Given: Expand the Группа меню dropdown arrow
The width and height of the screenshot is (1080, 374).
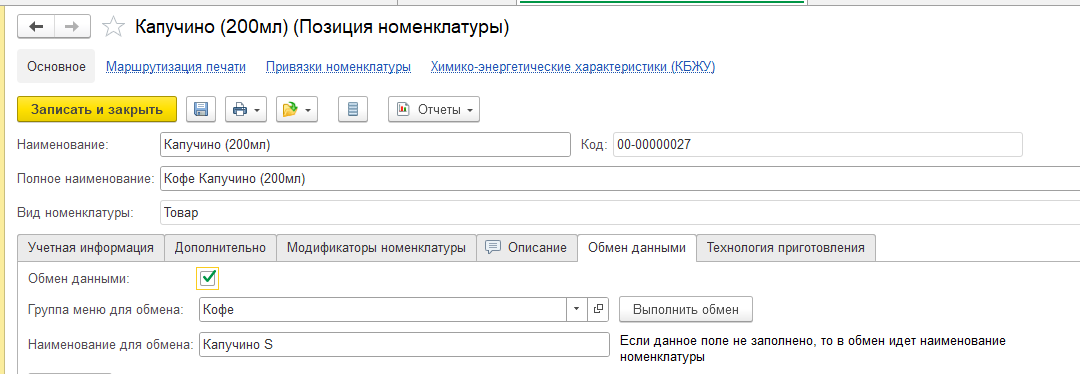Looking at the screenshot, I should [577, 309].
